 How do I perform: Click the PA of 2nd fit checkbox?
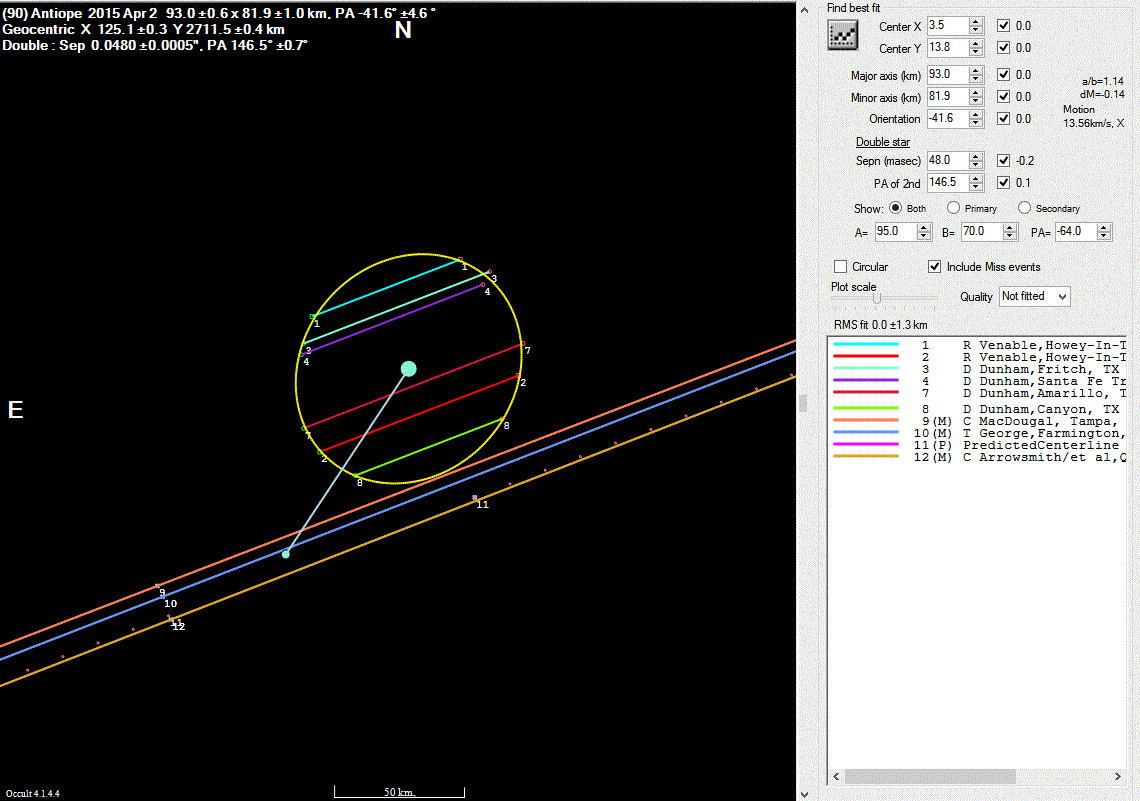coord(1003,183)
